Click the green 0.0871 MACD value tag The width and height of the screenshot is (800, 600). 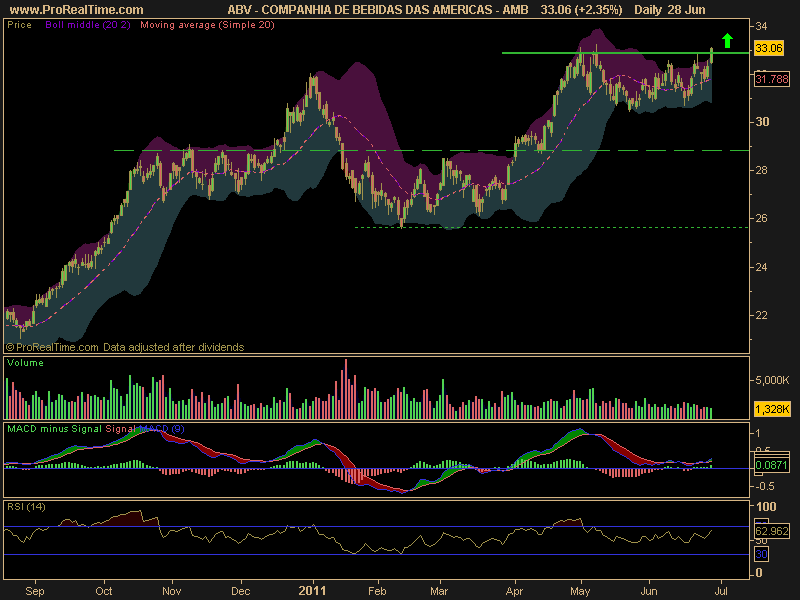click(x=771, y=465)
